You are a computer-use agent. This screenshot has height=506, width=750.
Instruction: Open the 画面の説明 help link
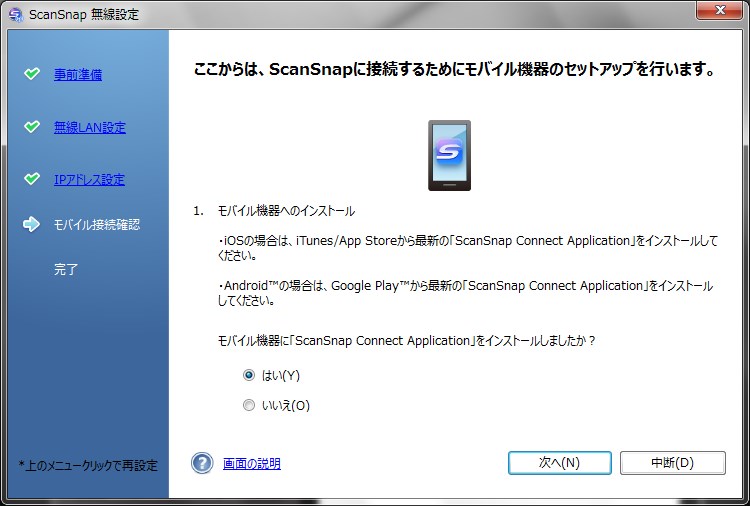coord(251,463)
